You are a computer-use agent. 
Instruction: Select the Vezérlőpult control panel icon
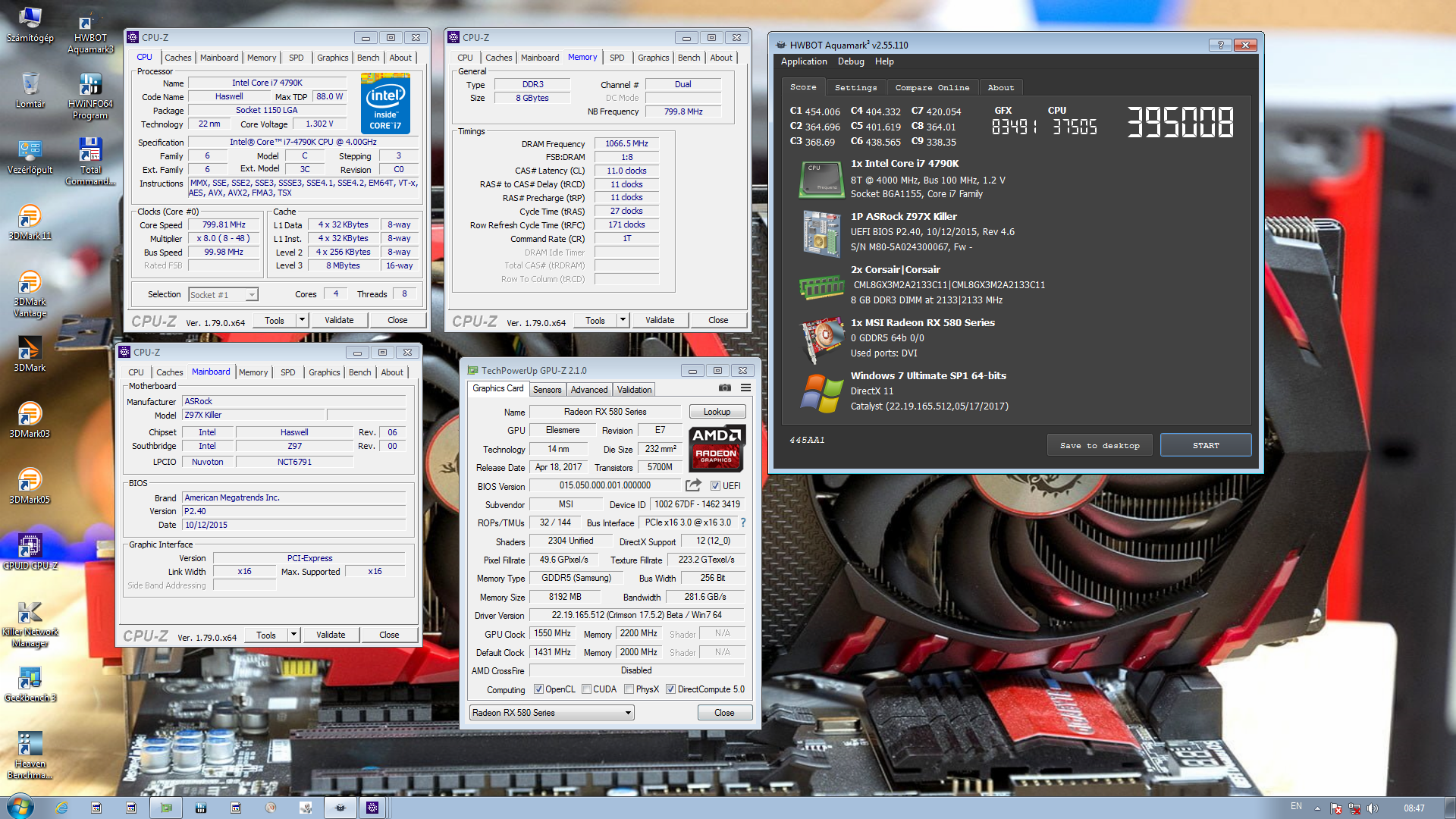(30, 156)
